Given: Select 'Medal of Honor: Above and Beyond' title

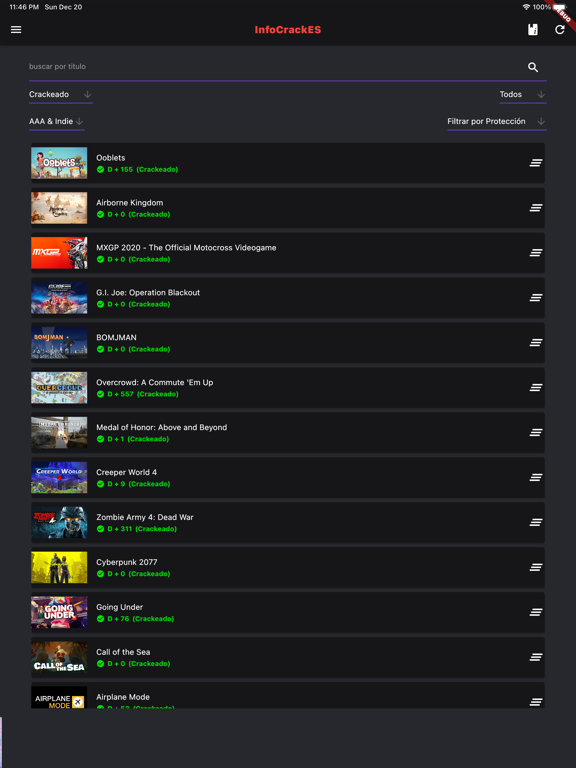Looking at the screenshot, I should point(162,428).
